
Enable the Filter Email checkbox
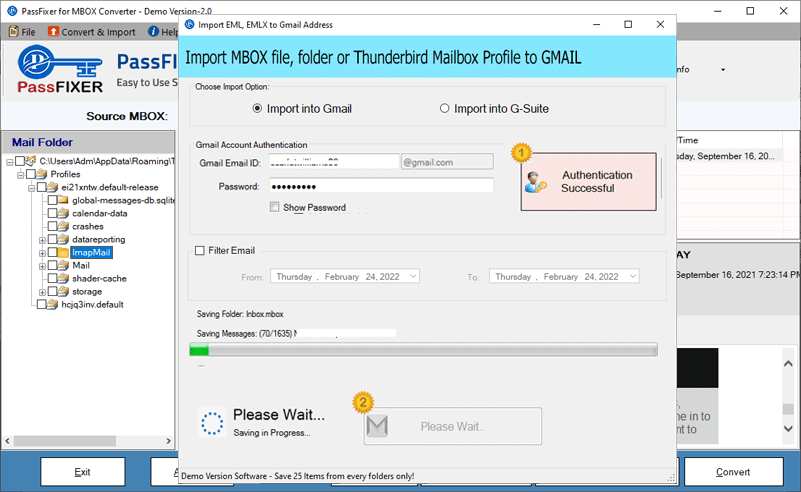200,250
